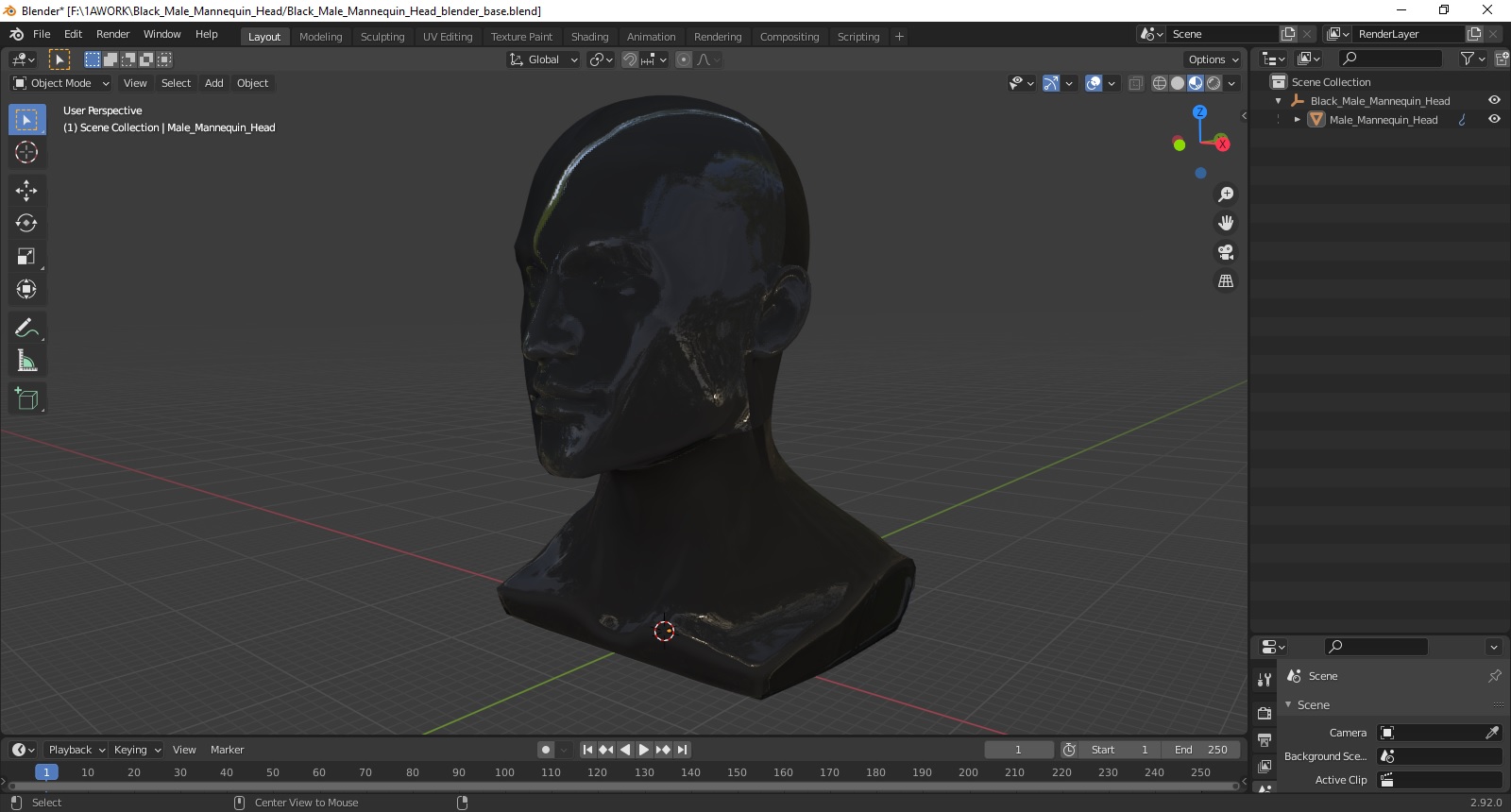Add a new workspace with plus
1511x812 pixels.
[x=899, y=37]
